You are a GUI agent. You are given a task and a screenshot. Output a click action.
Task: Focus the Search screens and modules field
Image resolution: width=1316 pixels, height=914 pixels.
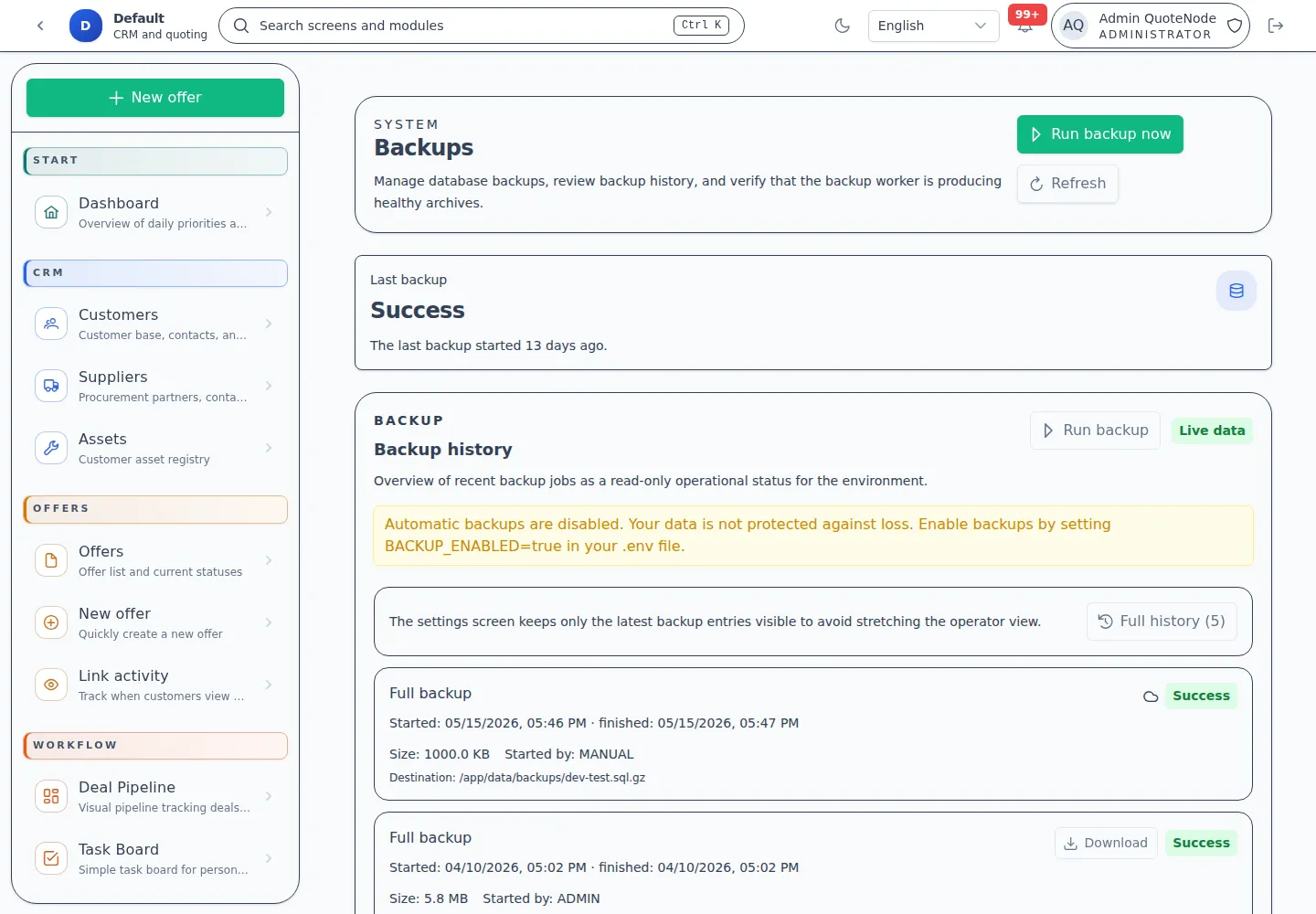(x=482, y=26)
